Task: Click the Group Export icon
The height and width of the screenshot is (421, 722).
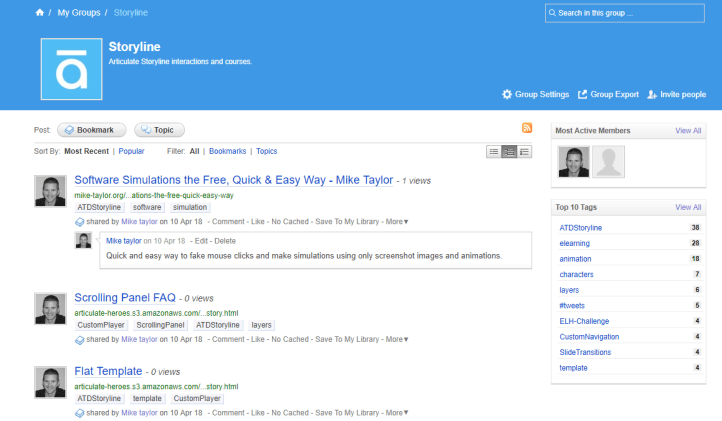Action: click(583, 94)
